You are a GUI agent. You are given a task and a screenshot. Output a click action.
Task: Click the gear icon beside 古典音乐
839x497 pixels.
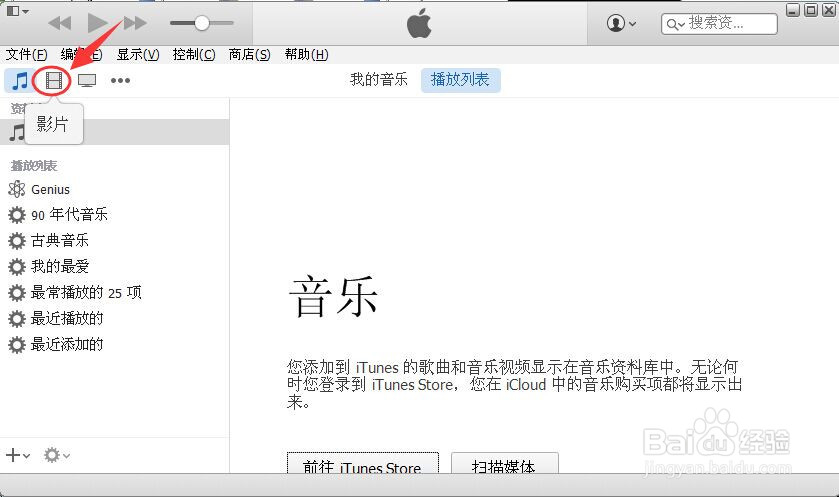[17, 241]
